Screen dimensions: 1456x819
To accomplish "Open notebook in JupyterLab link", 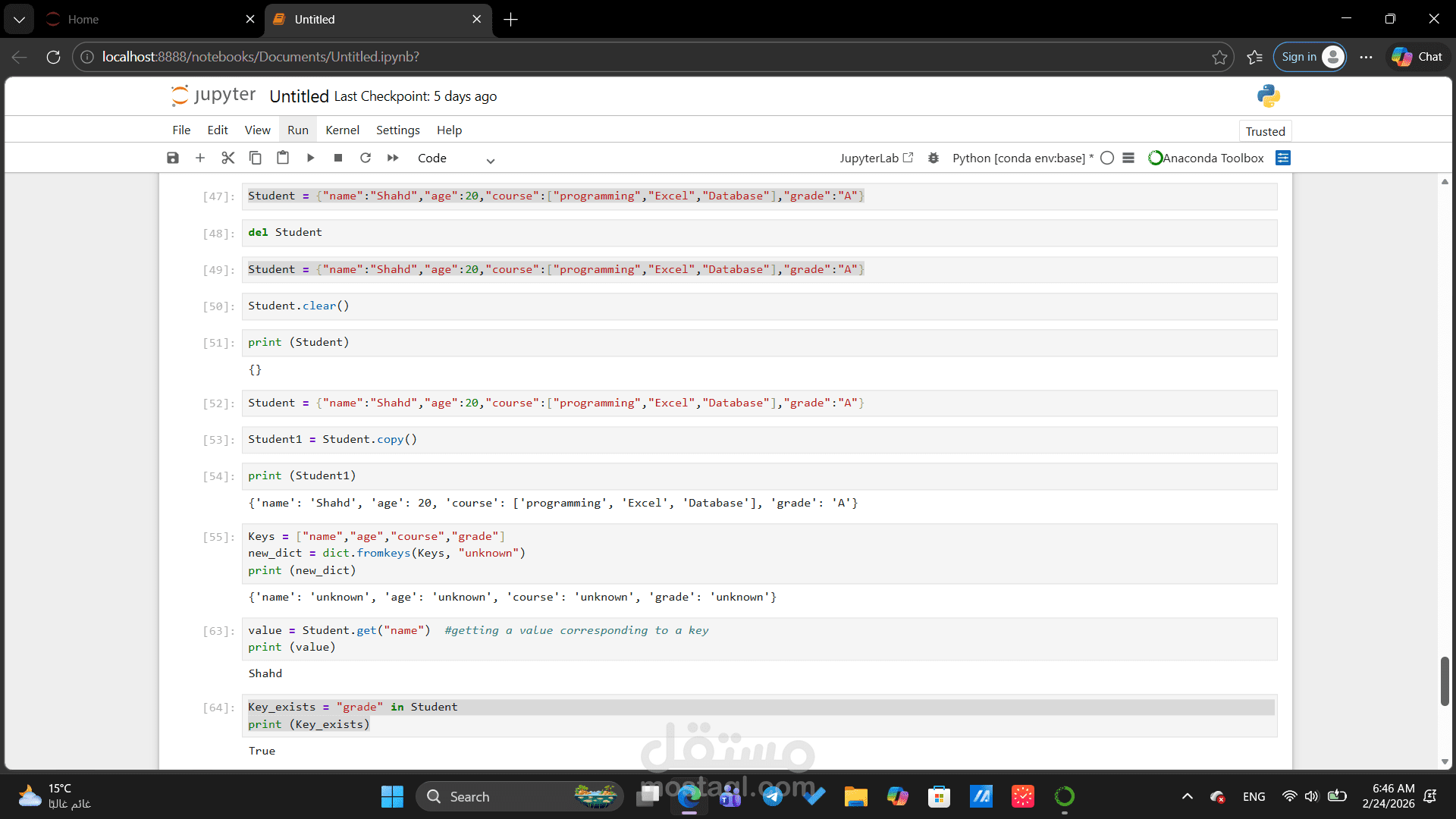I will point(876,158).
